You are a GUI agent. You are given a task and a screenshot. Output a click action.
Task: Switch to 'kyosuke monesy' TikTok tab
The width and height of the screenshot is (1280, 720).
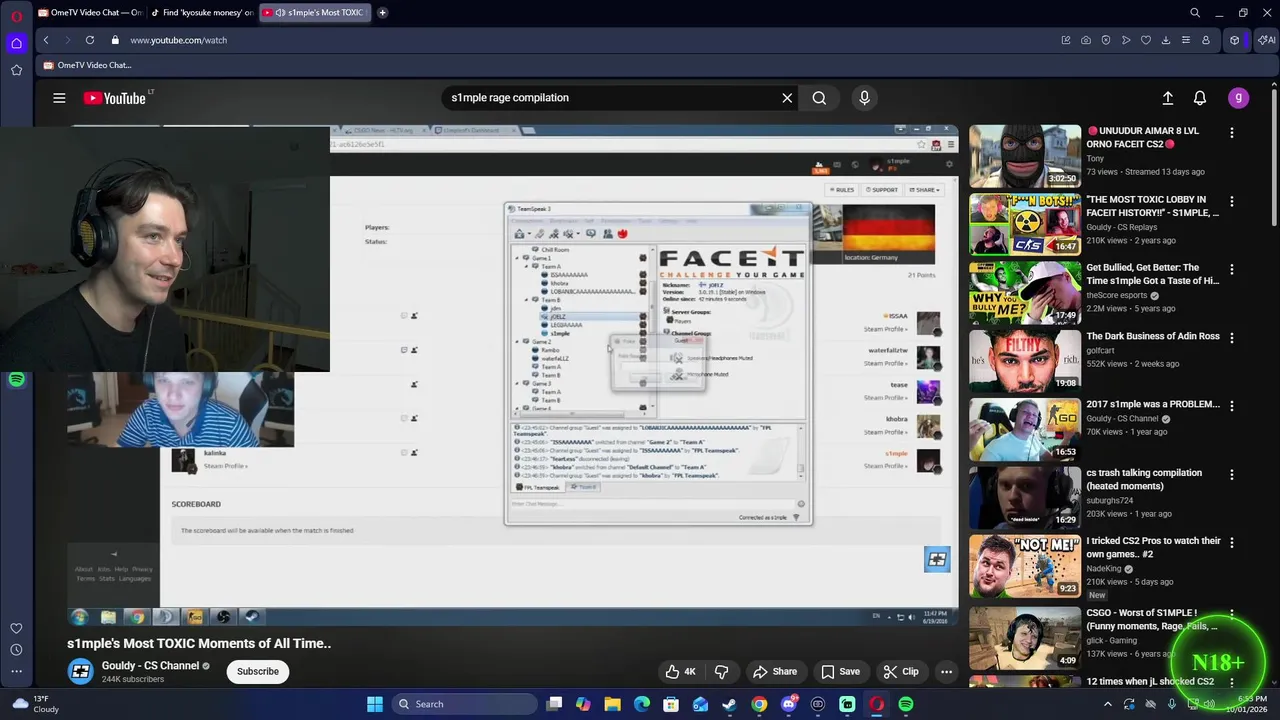pos(202,13)
